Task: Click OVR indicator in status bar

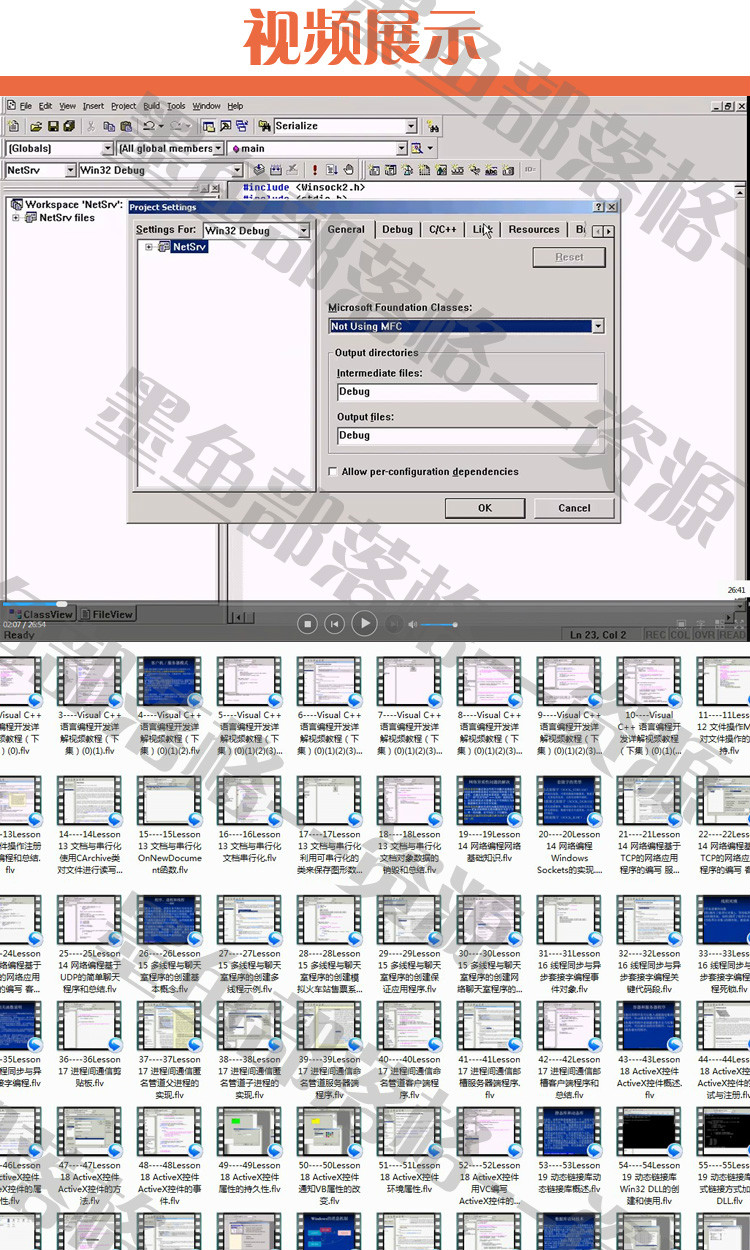Action: [x=705, y=635]
